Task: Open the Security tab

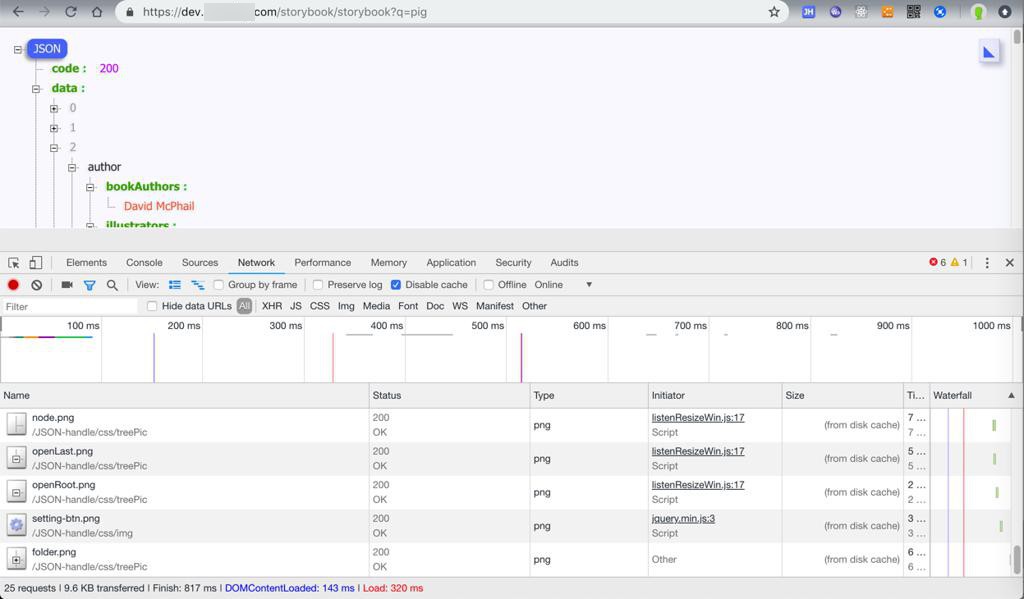Action: pos(513,263)
